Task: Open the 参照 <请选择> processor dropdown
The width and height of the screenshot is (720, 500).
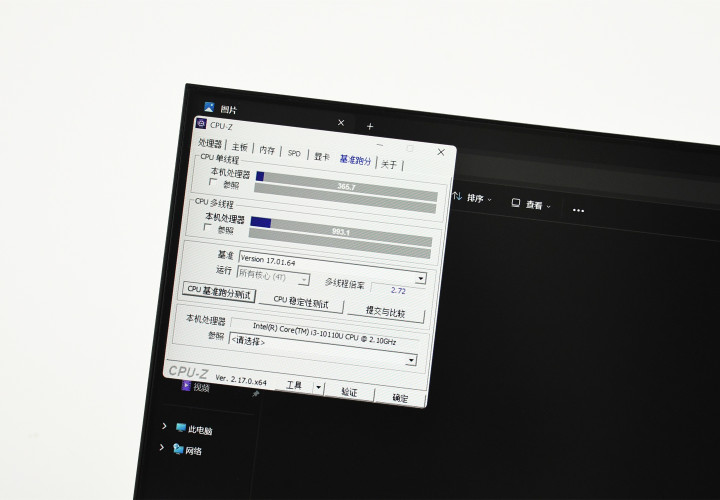Action: (x=412, y=360)
